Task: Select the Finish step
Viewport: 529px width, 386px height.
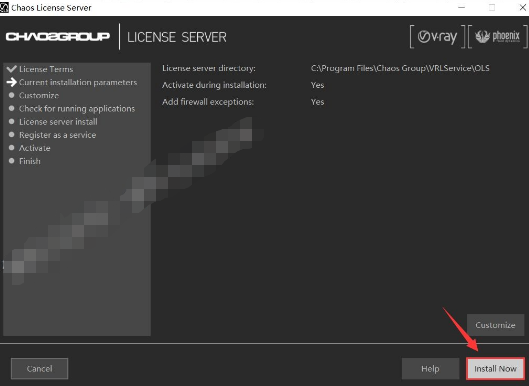Action: coord(30,161)
